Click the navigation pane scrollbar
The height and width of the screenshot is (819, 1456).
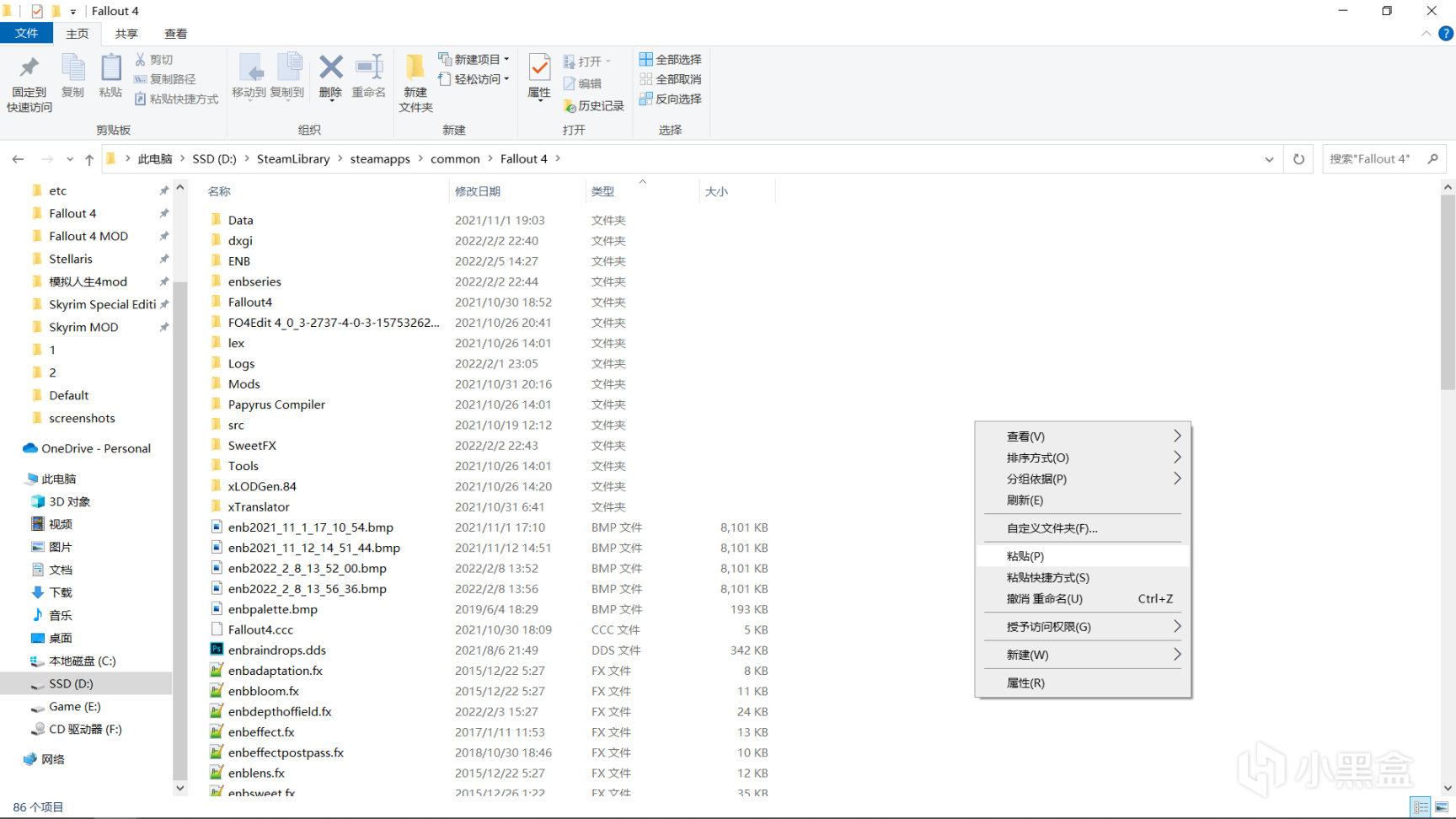[x=179, y=531]
